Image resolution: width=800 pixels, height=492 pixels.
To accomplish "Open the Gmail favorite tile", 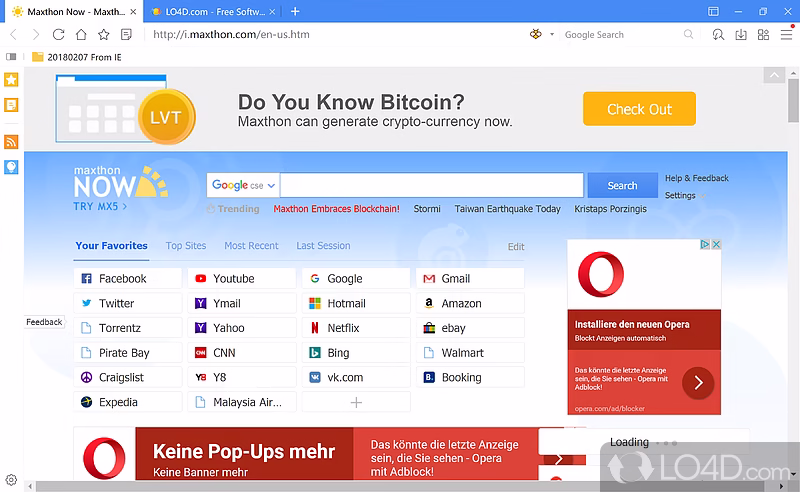I will (470, 279).
